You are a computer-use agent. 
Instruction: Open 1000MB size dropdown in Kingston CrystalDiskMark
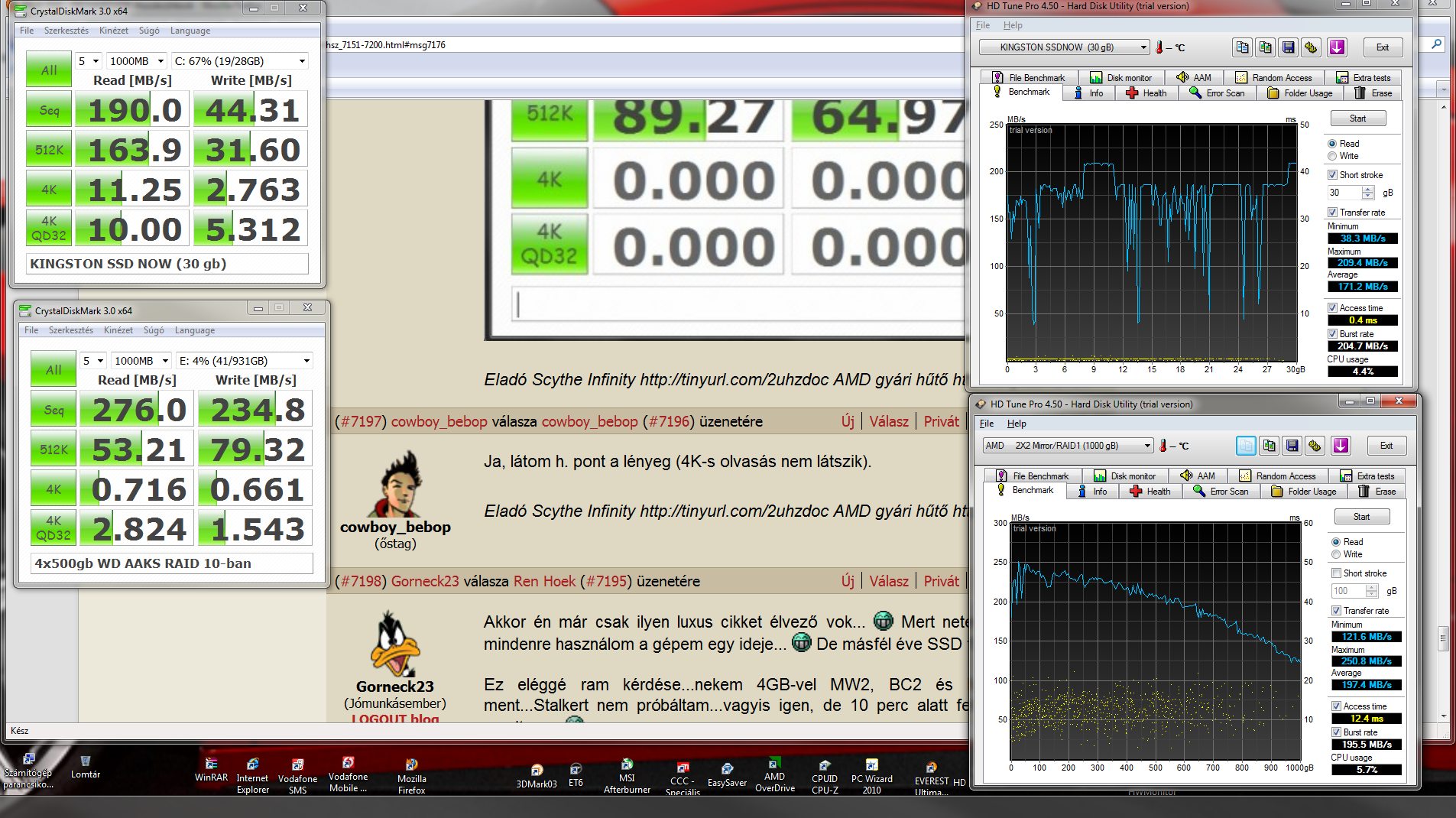(136, 61)
